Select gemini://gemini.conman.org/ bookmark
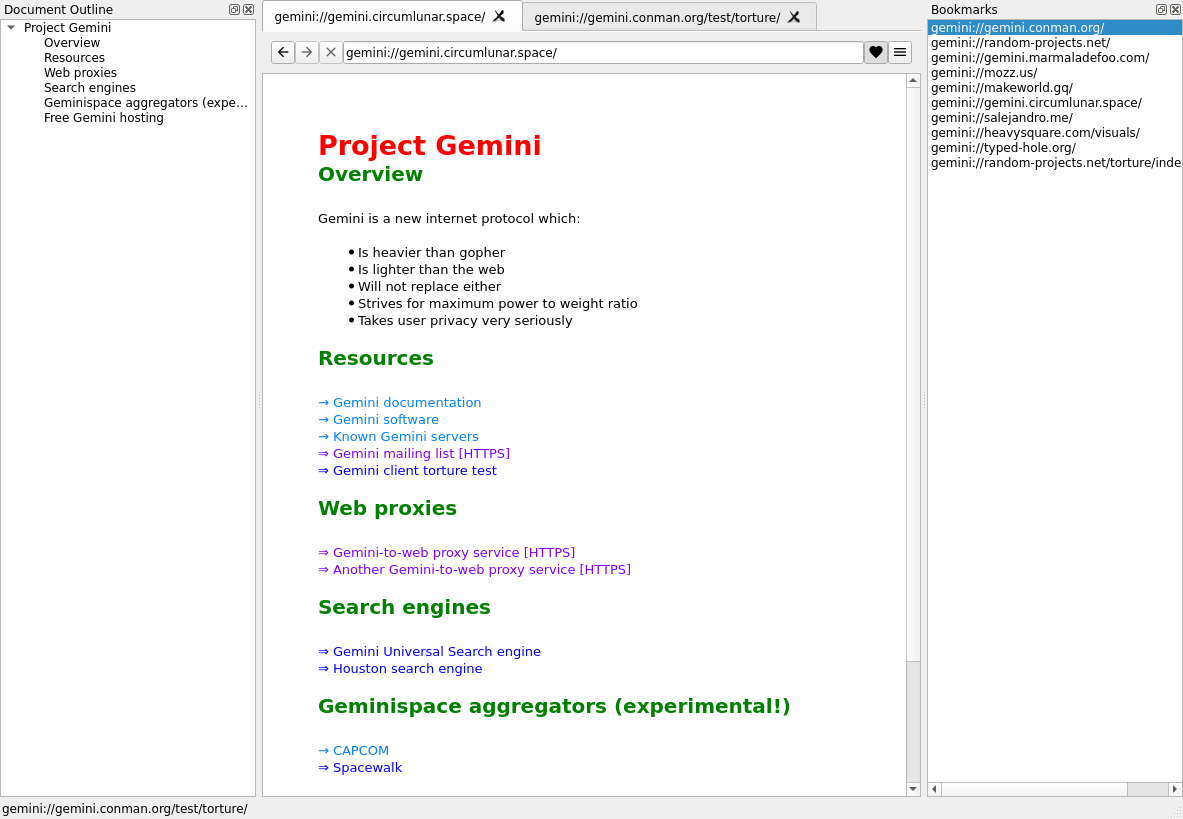1183x819 pixels. [x=1054, y=27]
